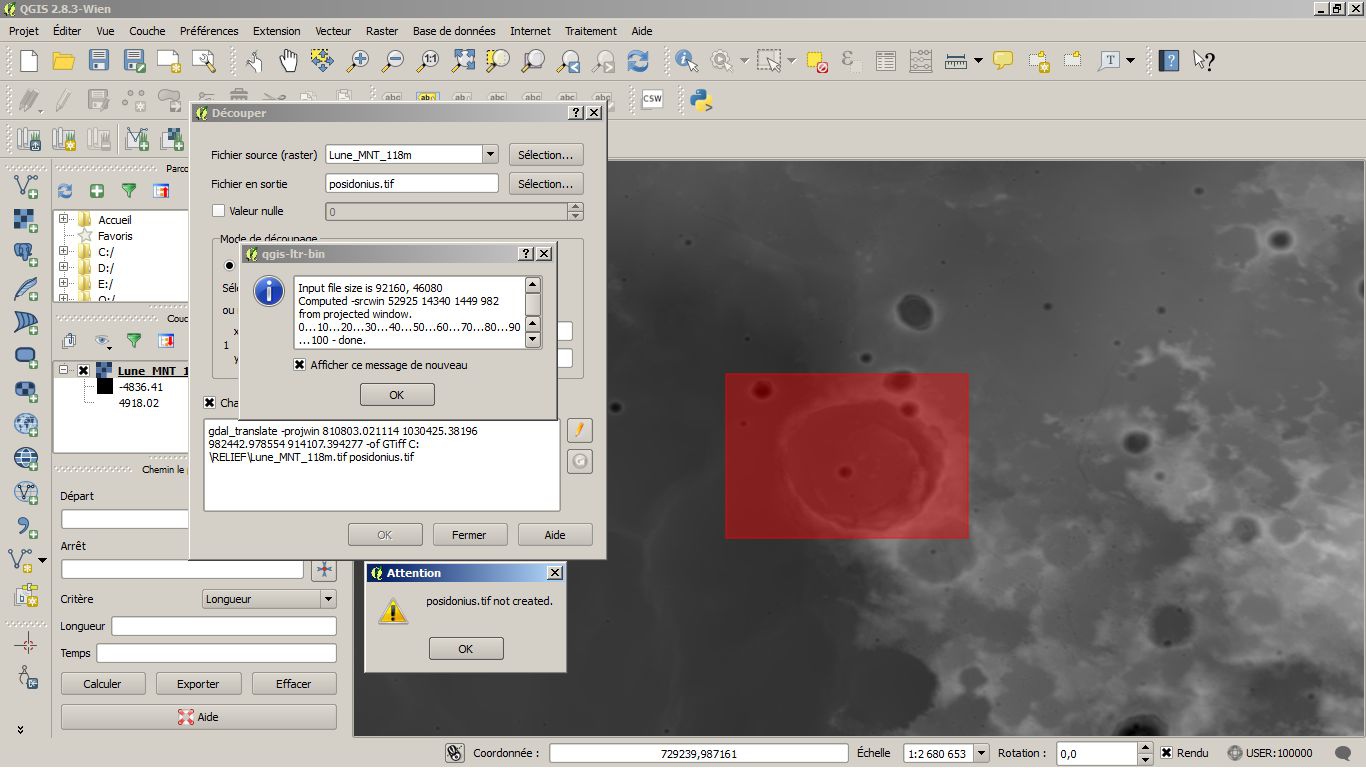Open the Python console icon

coord(700,99)
